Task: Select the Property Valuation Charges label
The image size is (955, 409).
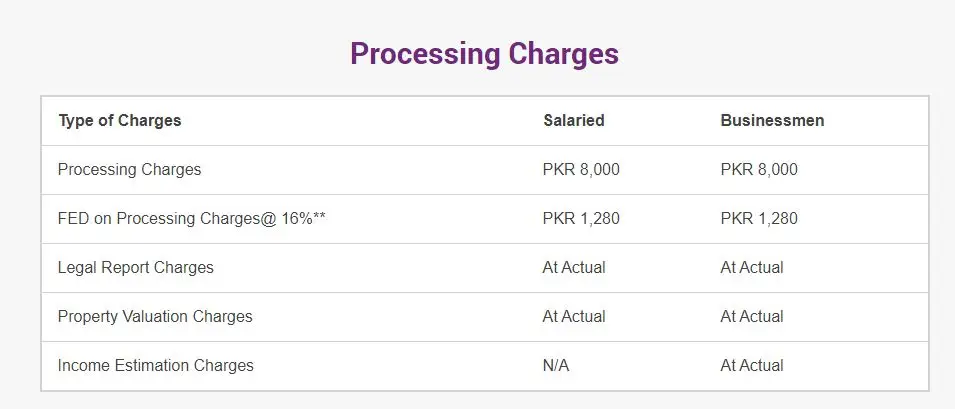Action: [155, 316]
